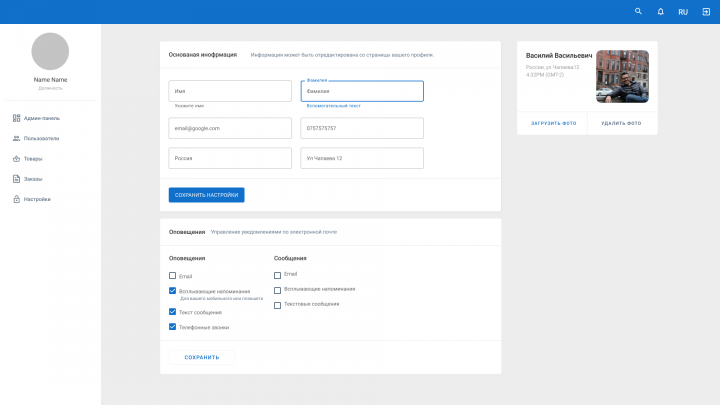Image resolution: width=720 pixels, height=405 pixels.
Task: Click the email@google.com field
Action: (230, 128)
